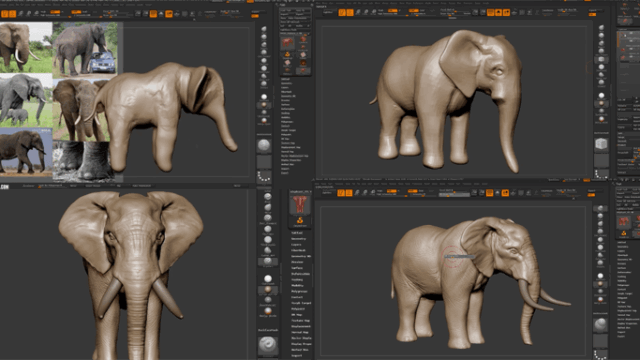
Task: Click red tool thumbnail in tusked elephant window
Action: 624,221
